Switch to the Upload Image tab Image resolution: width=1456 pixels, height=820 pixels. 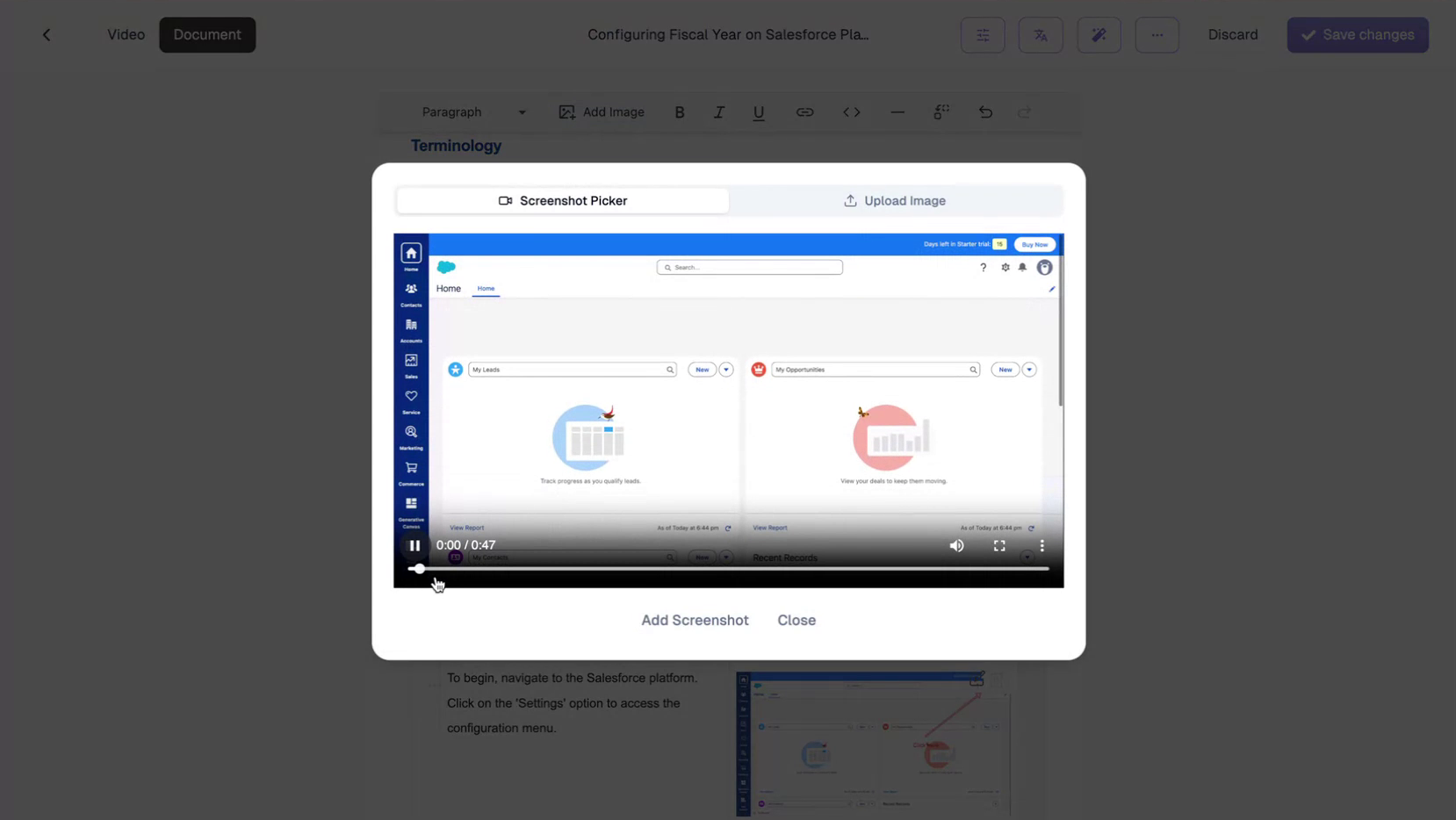894,200
